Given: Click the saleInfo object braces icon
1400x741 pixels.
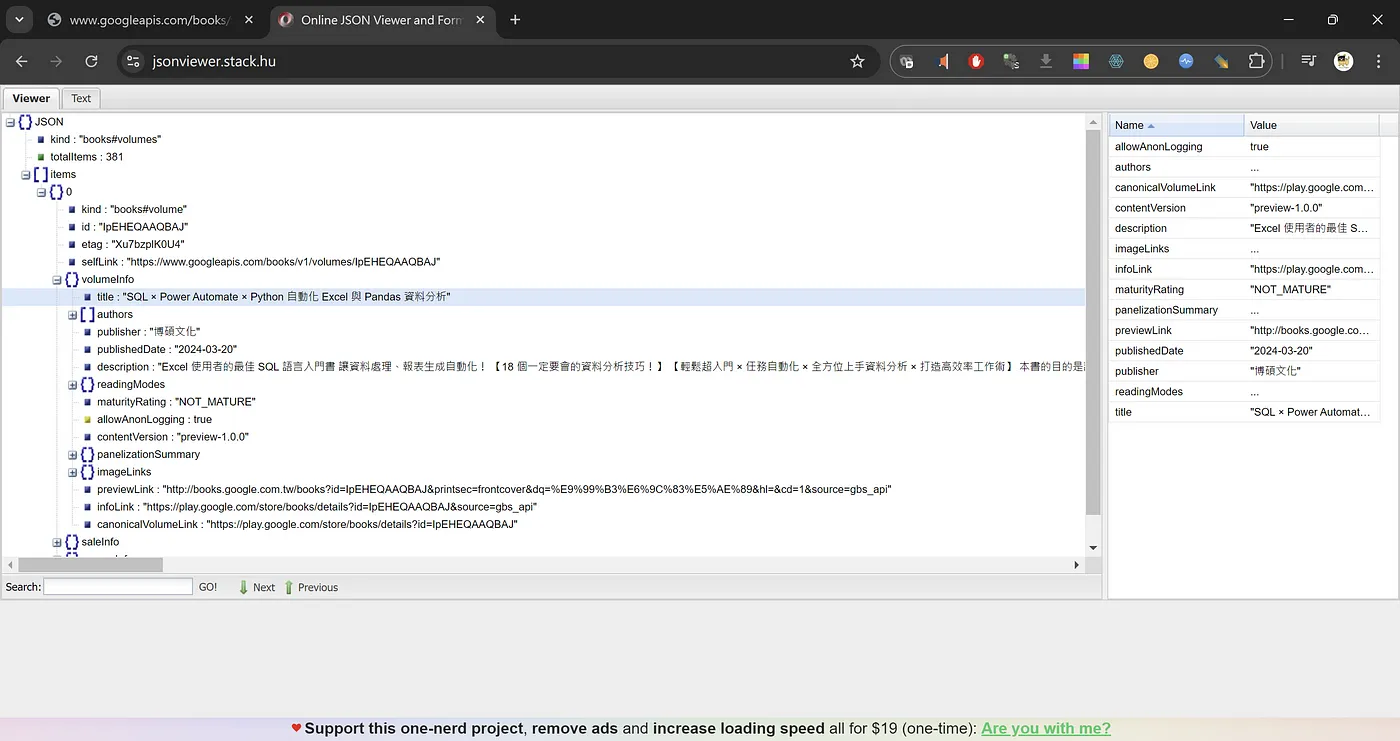Looking at the screenshot, I should point(72,542).
